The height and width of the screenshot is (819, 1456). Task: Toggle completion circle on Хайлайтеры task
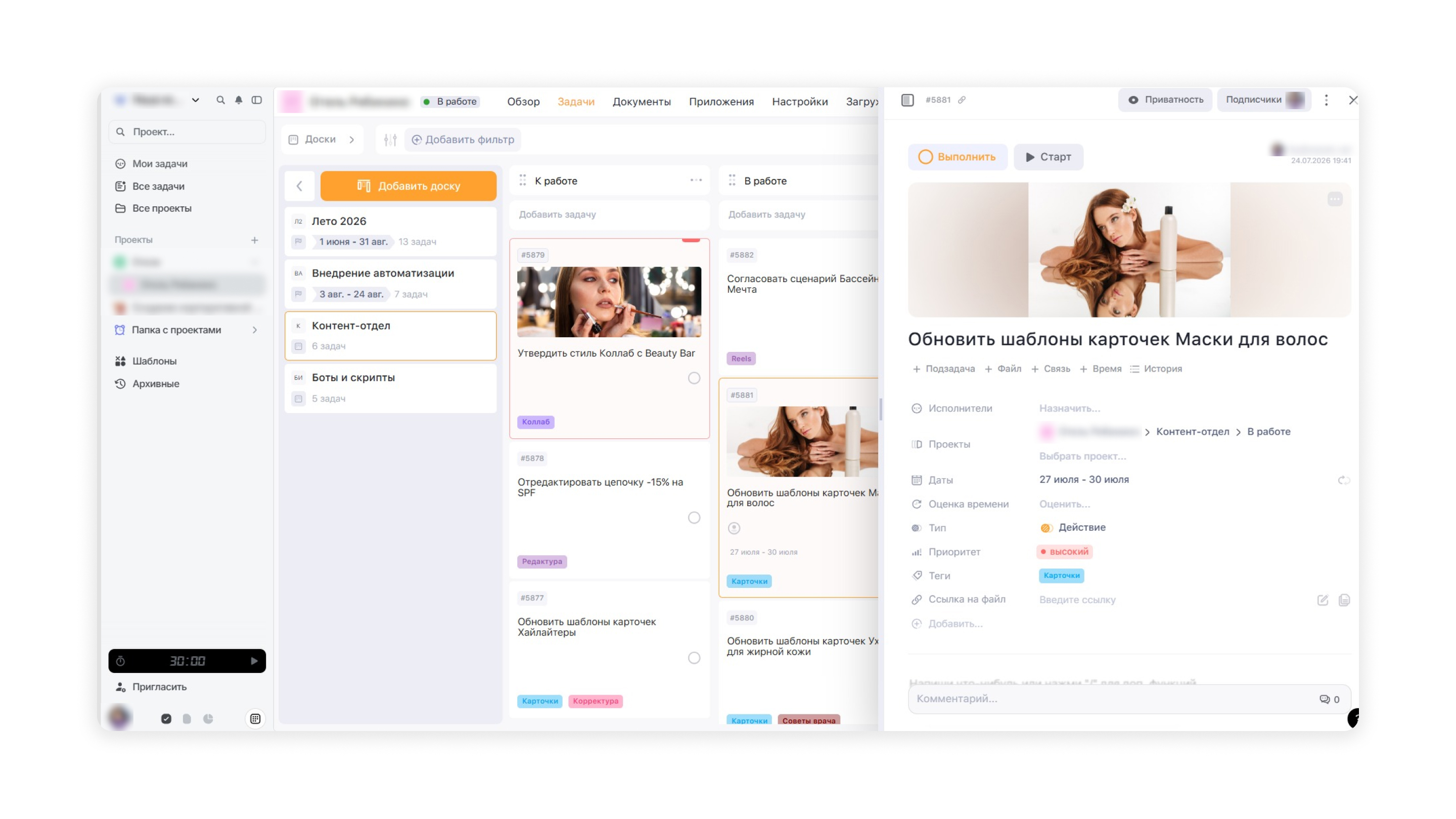pos(694,658)
